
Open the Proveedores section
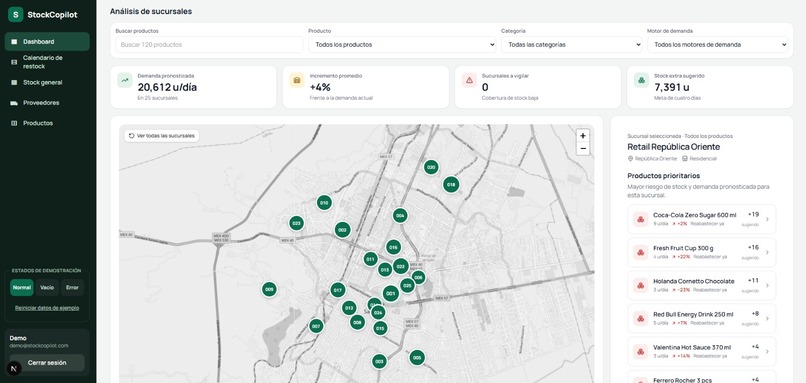click(x=47, y=103)
